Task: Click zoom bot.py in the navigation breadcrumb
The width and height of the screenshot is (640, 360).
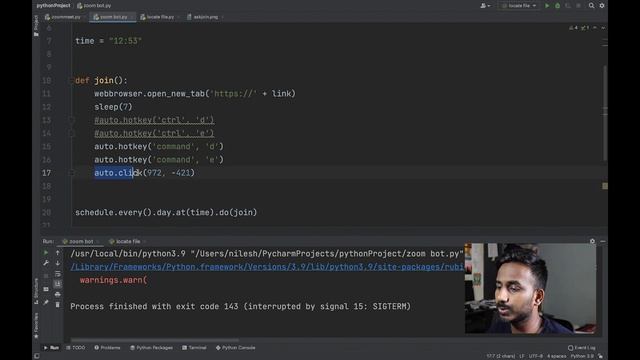Action: click(x=94, y=6)
